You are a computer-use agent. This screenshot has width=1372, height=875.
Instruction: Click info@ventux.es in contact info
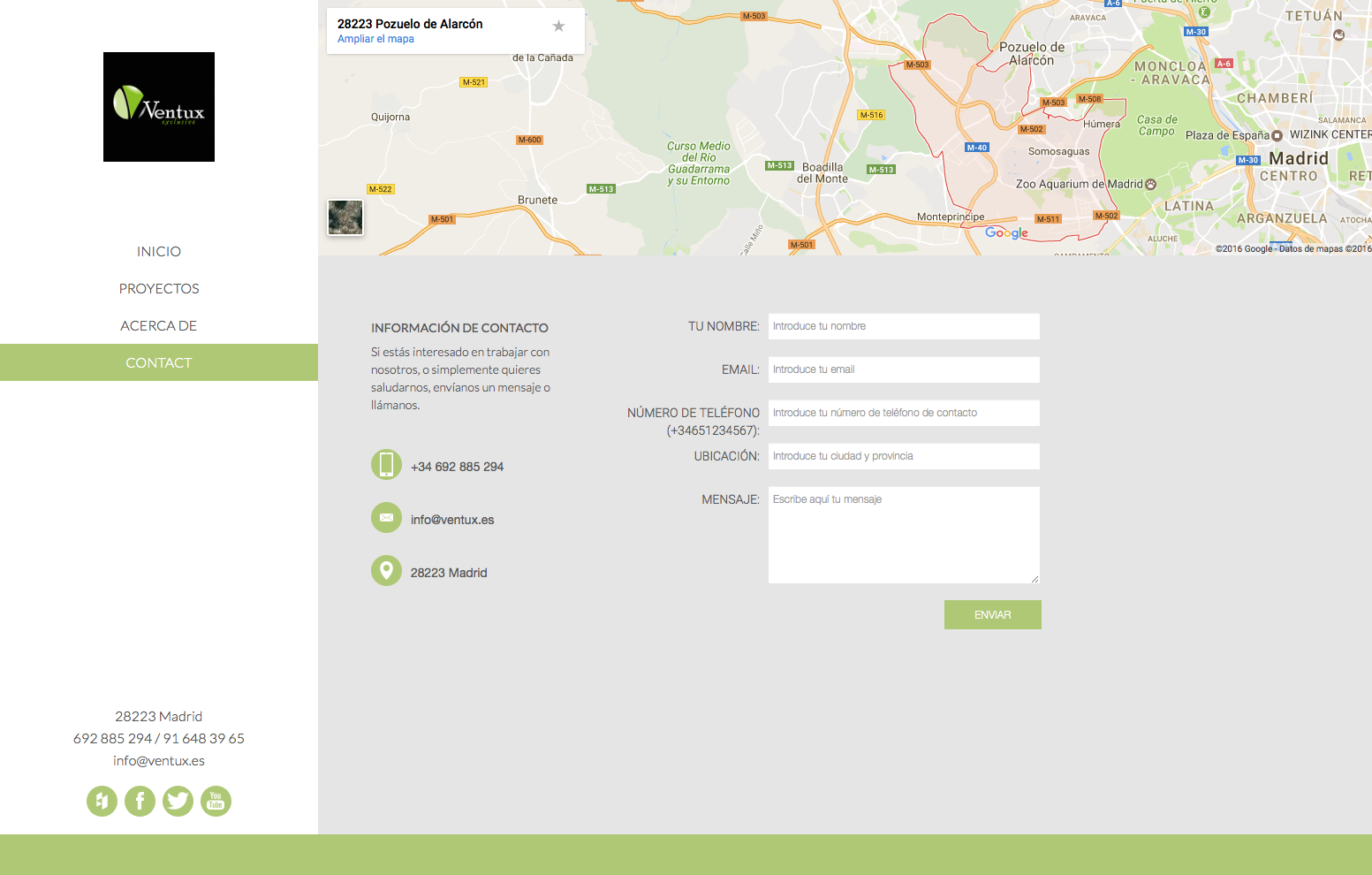click(x=452, y=520)
